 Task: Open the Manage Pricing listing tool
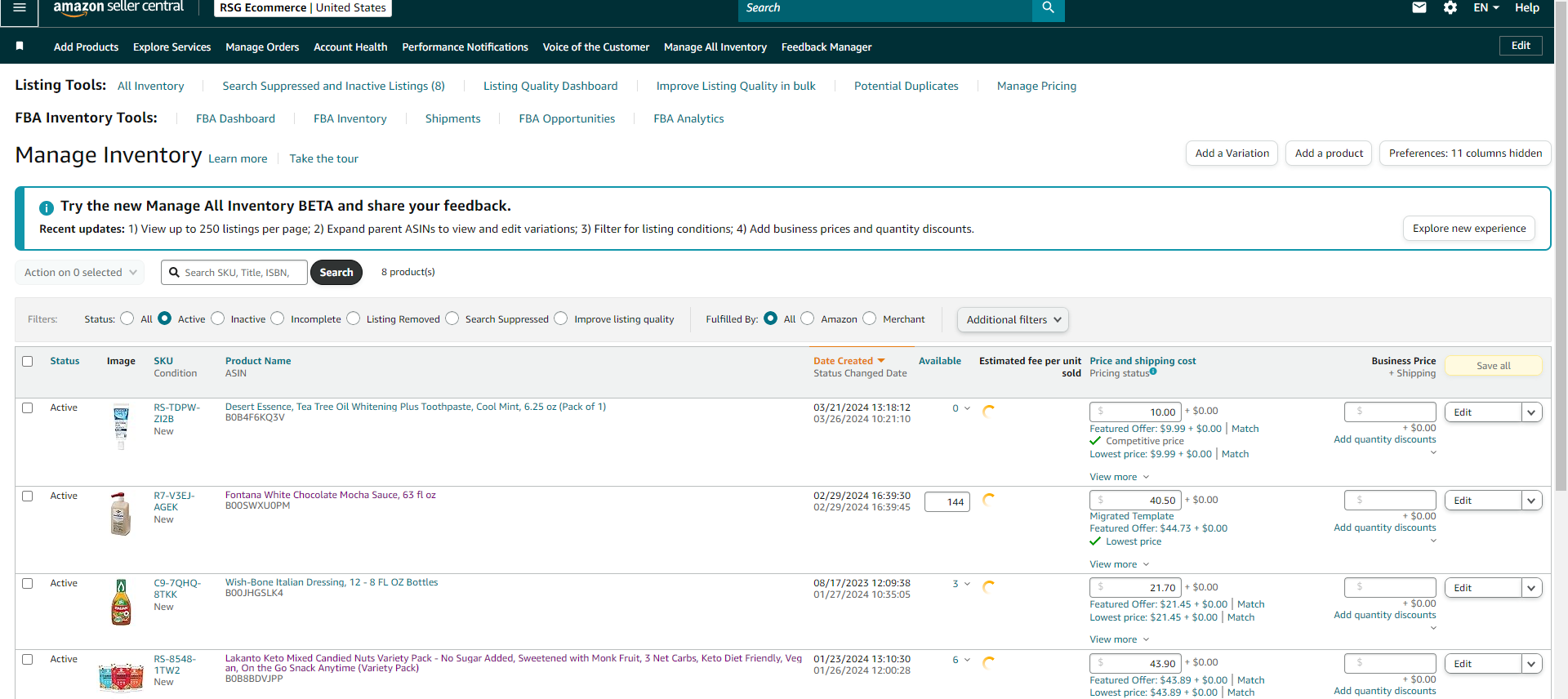pos(1036,86)
